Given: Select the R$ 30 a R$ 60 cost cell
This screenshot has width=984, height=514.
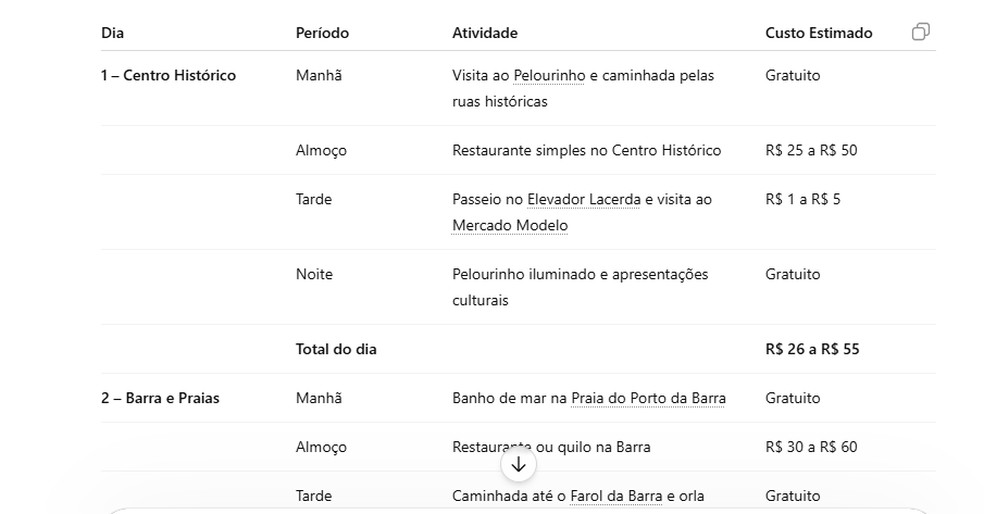Looking at the screenshot, I should pos(811,447).
